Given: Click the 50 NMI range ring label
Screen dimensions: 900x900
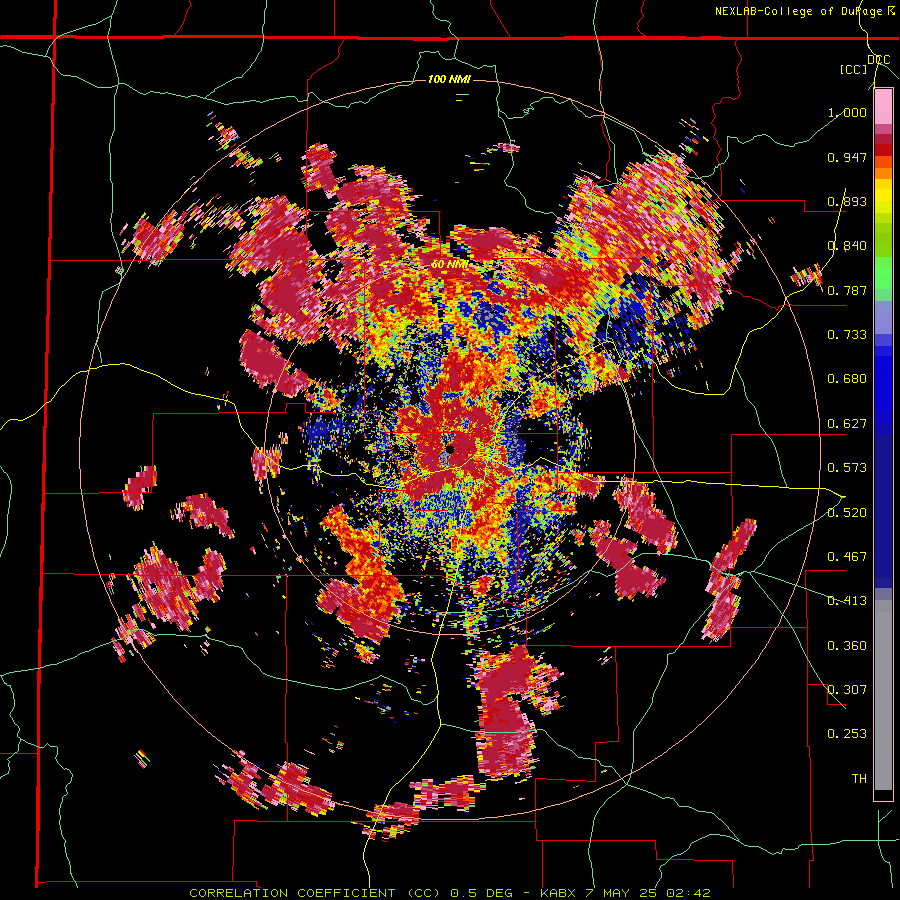Looking at the screenshot, I should 449,265.
